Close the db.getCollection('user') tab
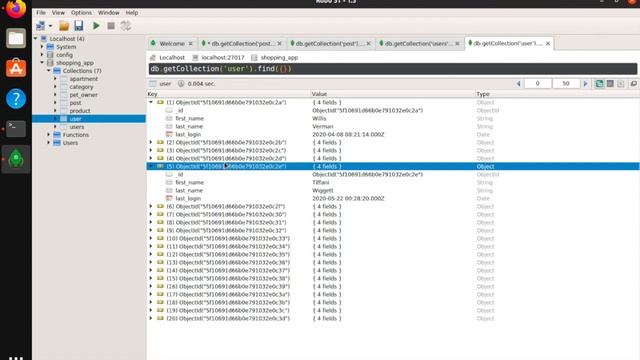This screenshot has width=640, height=360. (548, 44)
